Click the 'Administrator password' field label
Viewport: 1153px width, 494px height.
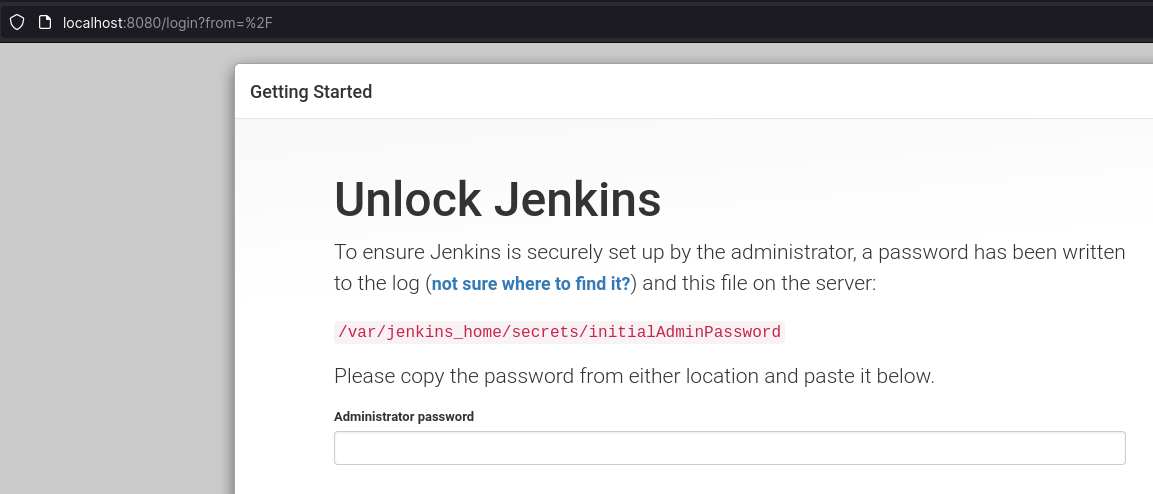pos(404,416)
